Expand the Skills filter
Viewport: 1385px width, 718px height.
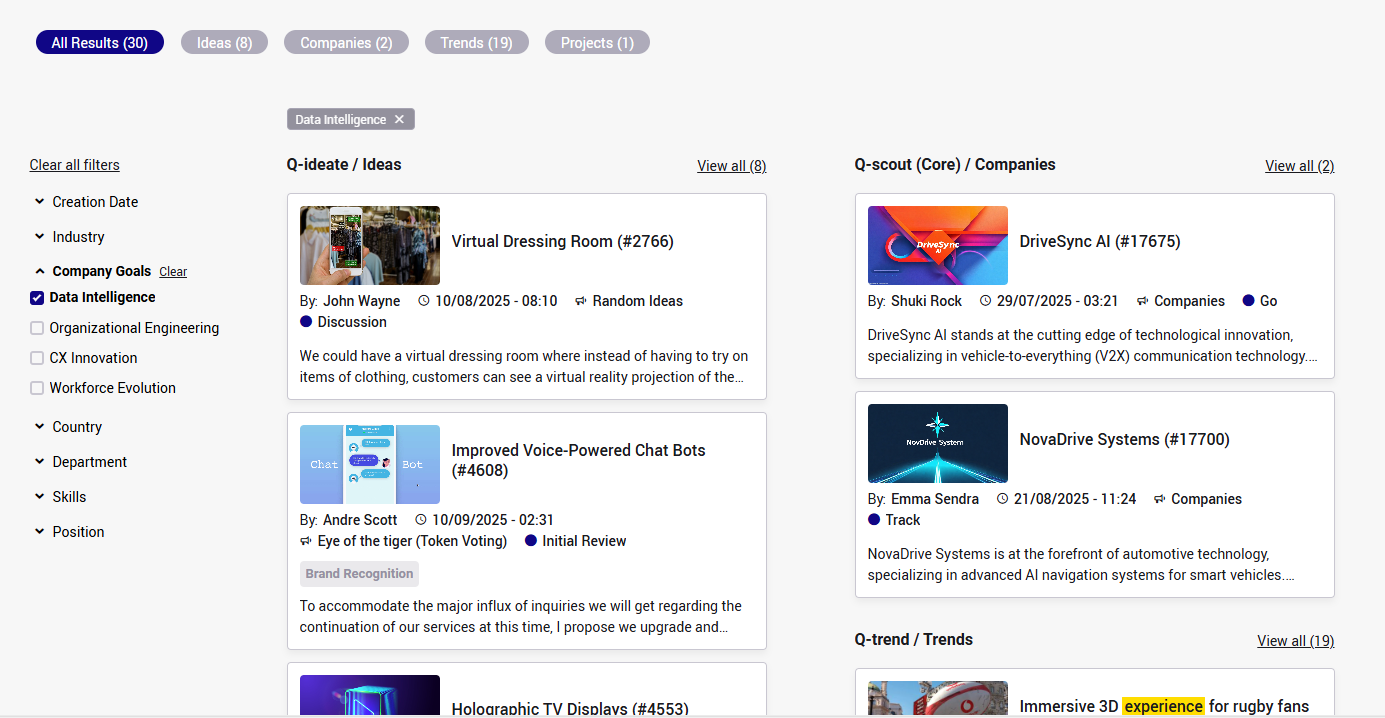tap(61, 497)
